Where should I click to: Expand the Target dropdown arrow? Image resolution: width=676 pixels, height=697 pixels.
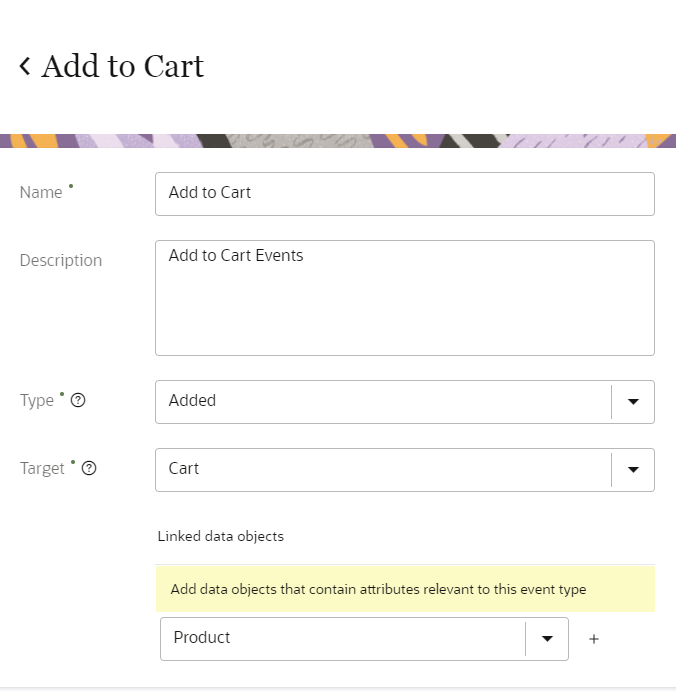point(633,469)
